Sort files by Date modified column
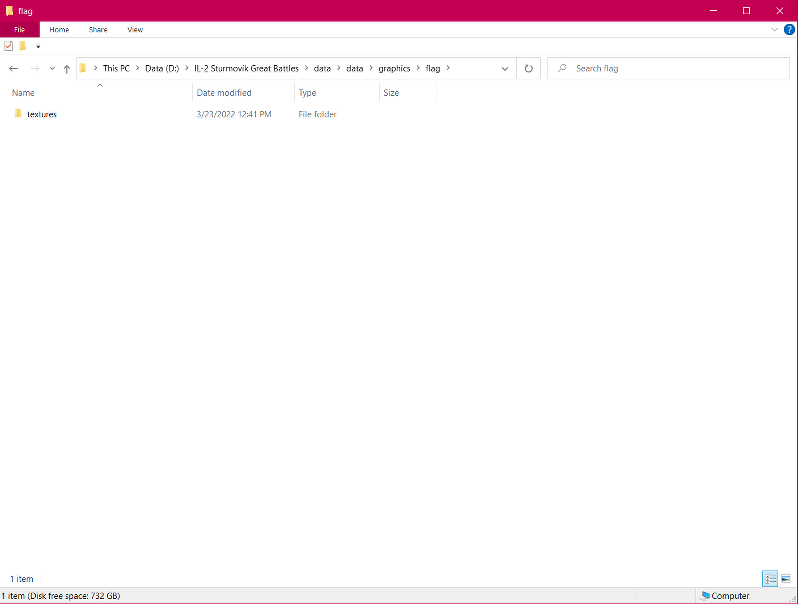The height and width of the screenshot is (604, 798). tap(224, 93)
